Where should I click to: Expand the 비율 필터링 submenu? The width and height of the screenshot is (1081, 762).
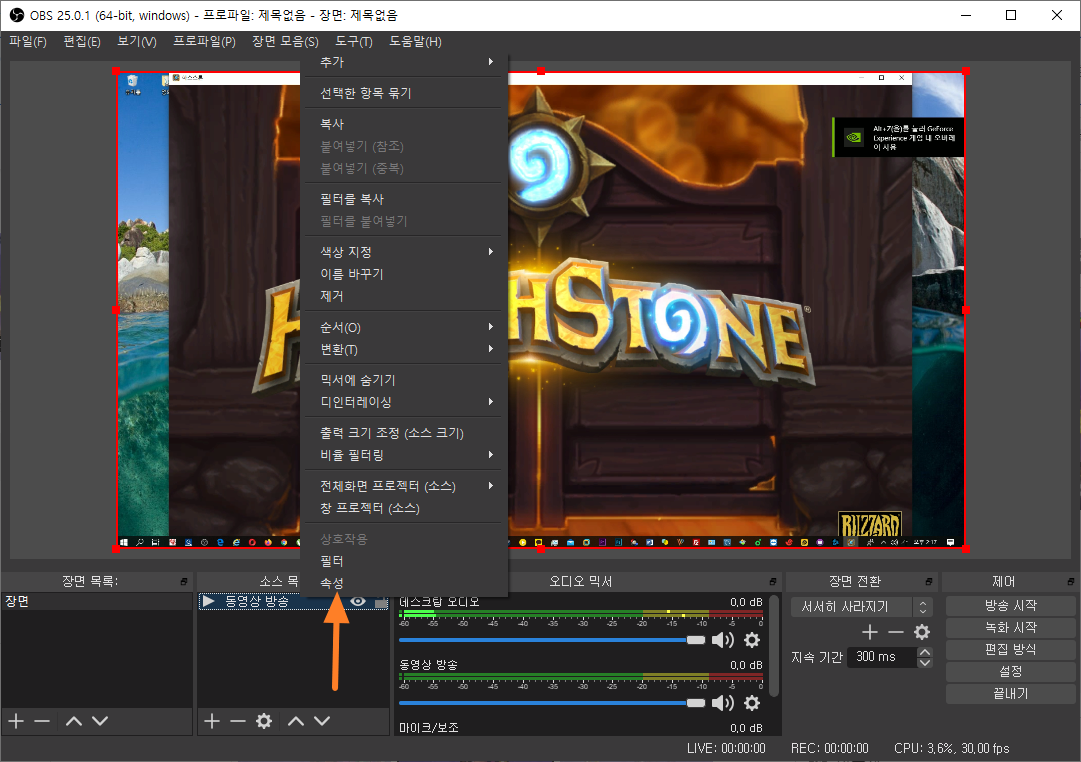406,454
